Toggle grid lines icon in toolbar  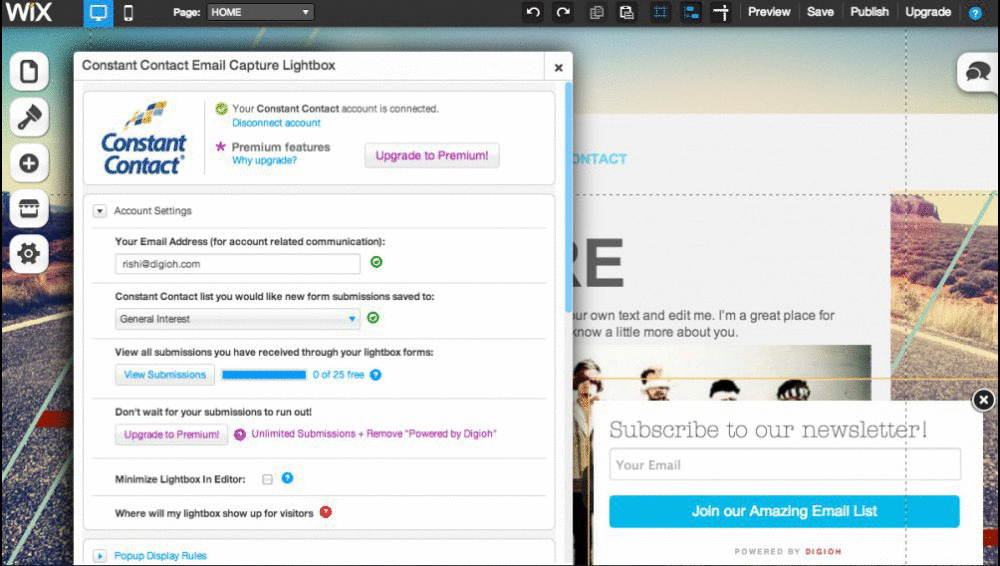(661, 12)
